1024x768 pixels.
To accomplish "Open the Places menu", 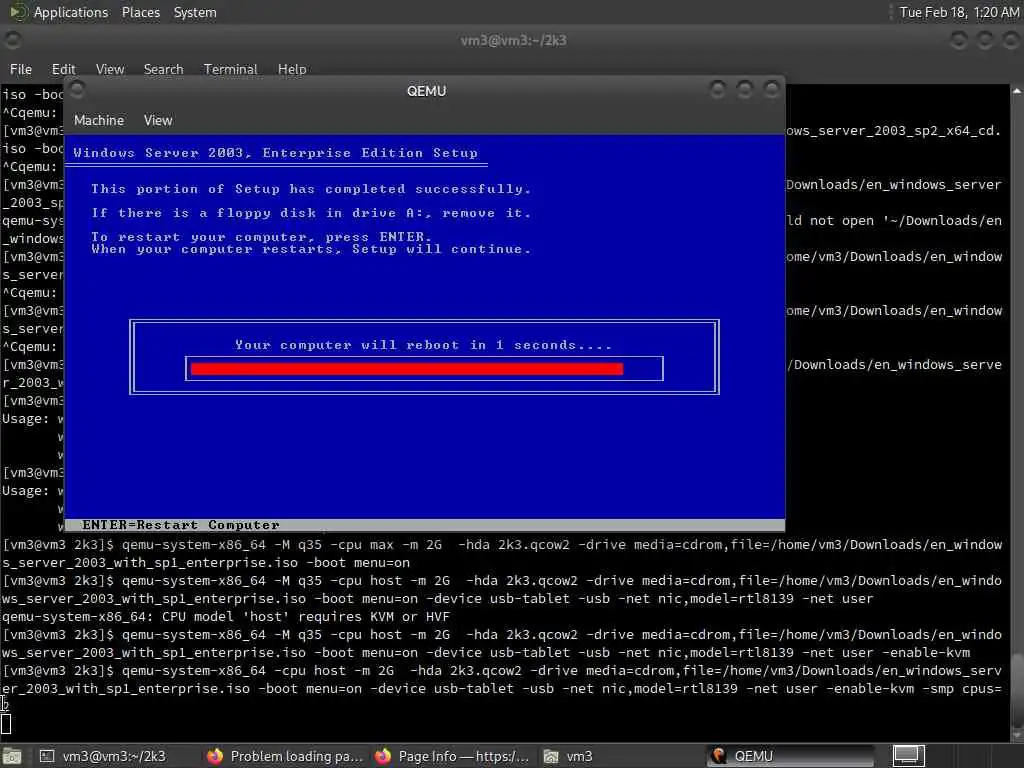I will point(140,12).
